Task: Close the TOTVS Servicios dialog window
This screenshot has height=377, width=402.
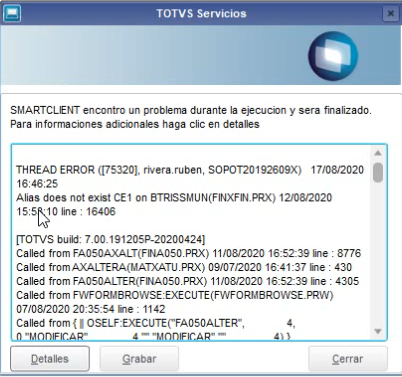Action: click(x=390, y=14)
